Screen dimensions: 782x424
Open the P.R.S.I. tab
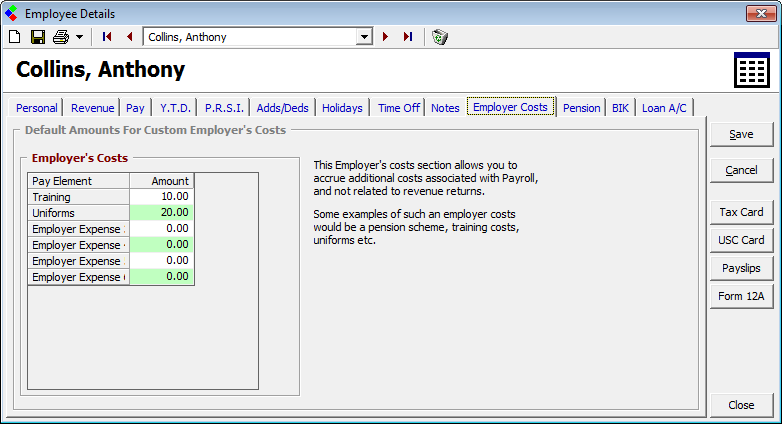point(224,108)
